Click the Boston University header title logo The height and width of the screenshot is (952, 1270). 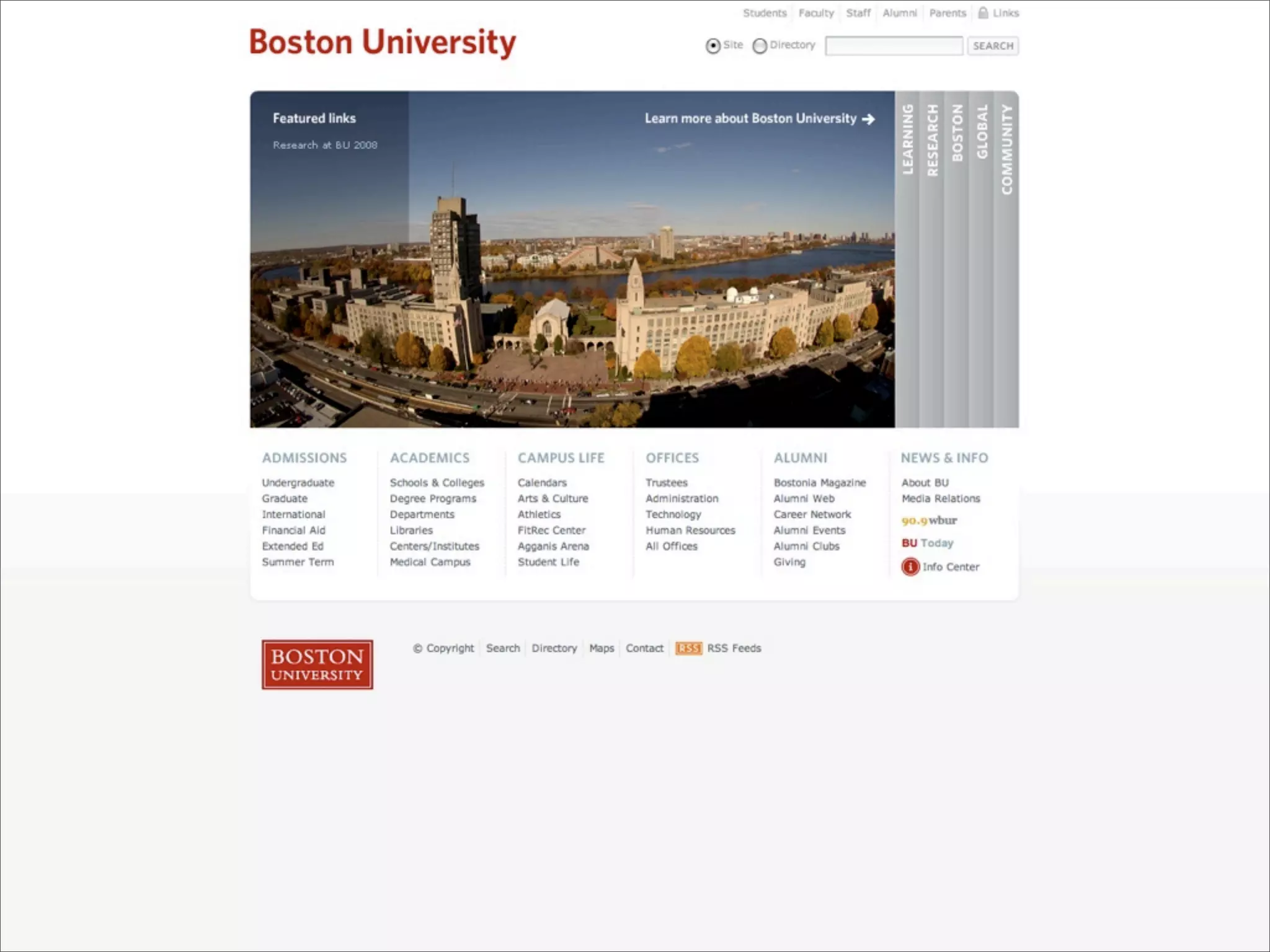382,43
